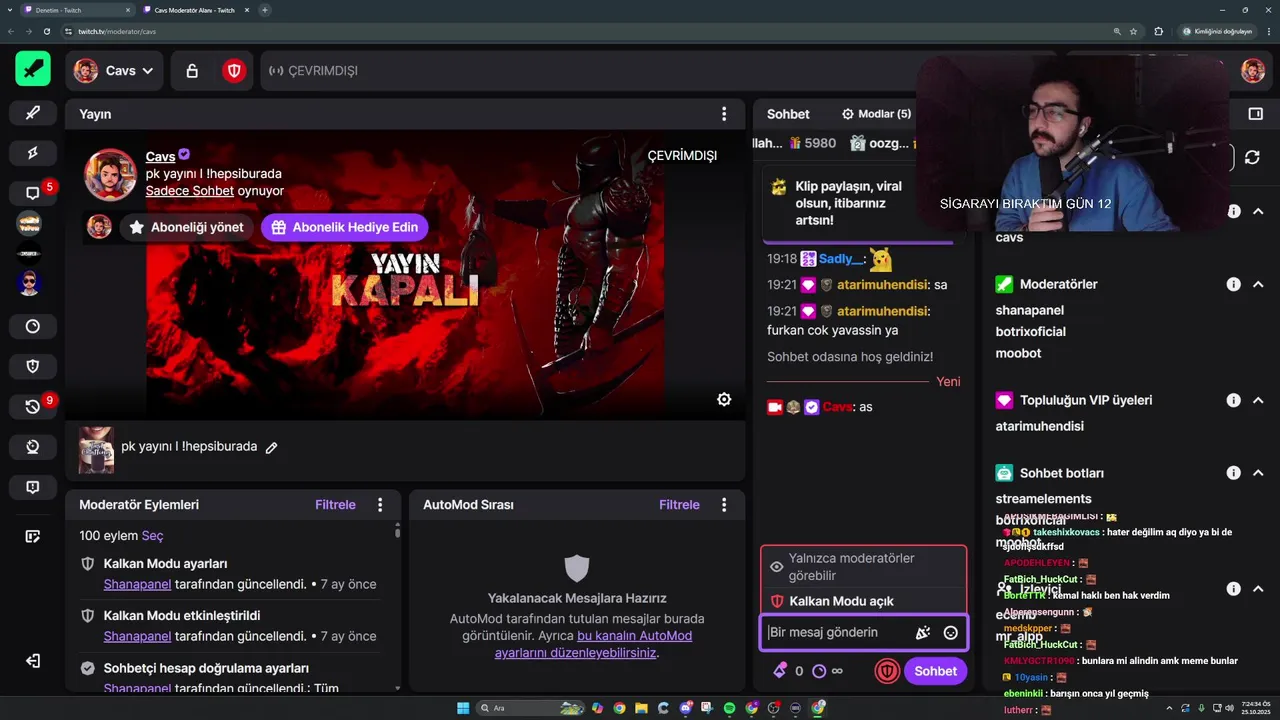Open the webcam-style sidebar icon
1280x720 pixels.
32,447
